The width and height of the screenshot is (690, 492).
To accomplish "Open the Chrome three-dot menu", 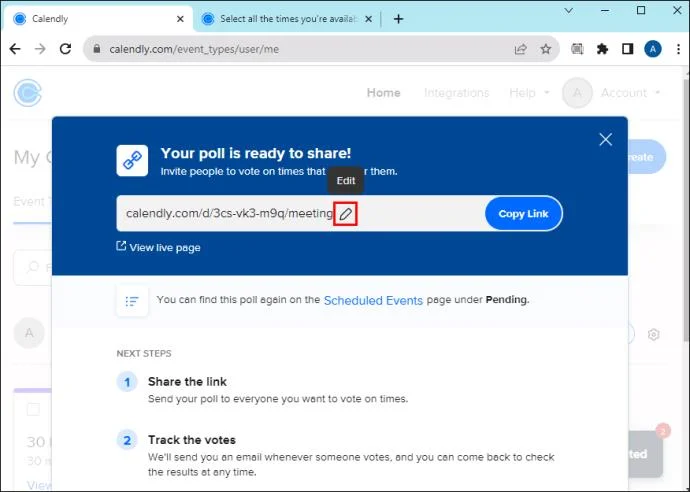I will coord(678,49).
